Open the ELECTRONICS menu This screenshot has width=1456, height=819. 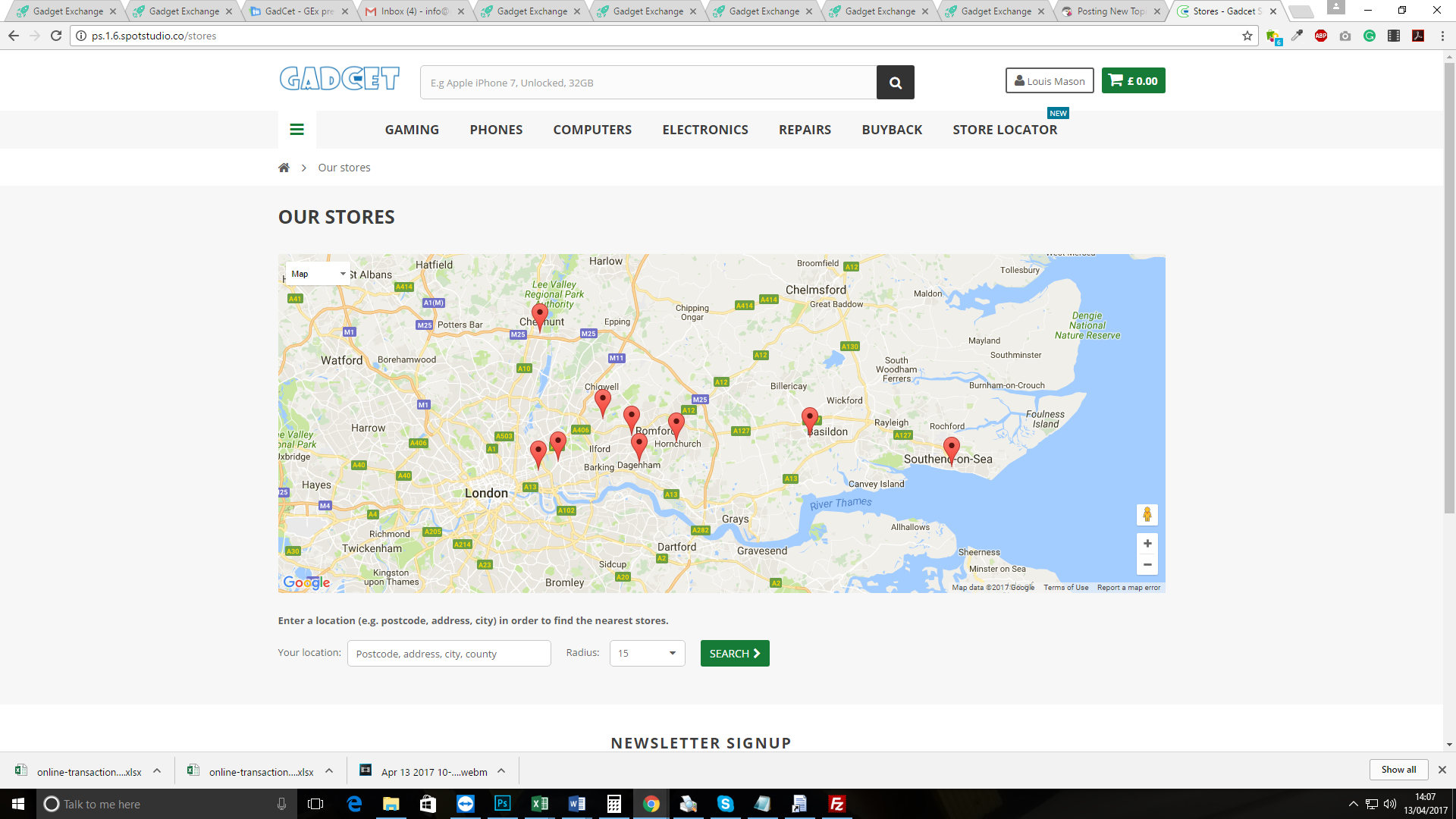(705, 130)
